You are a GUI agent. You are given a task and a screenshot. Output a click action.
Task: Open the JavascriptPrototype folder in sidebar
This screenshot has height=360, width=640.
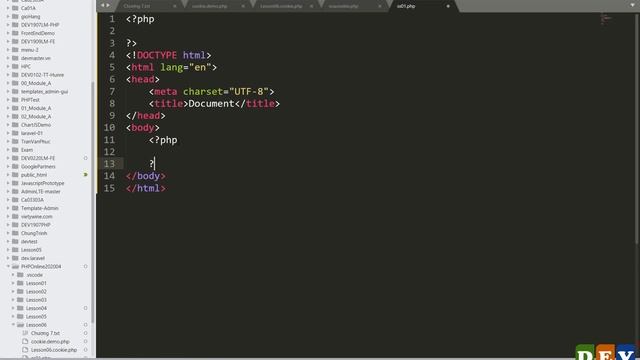pos(42,183)
